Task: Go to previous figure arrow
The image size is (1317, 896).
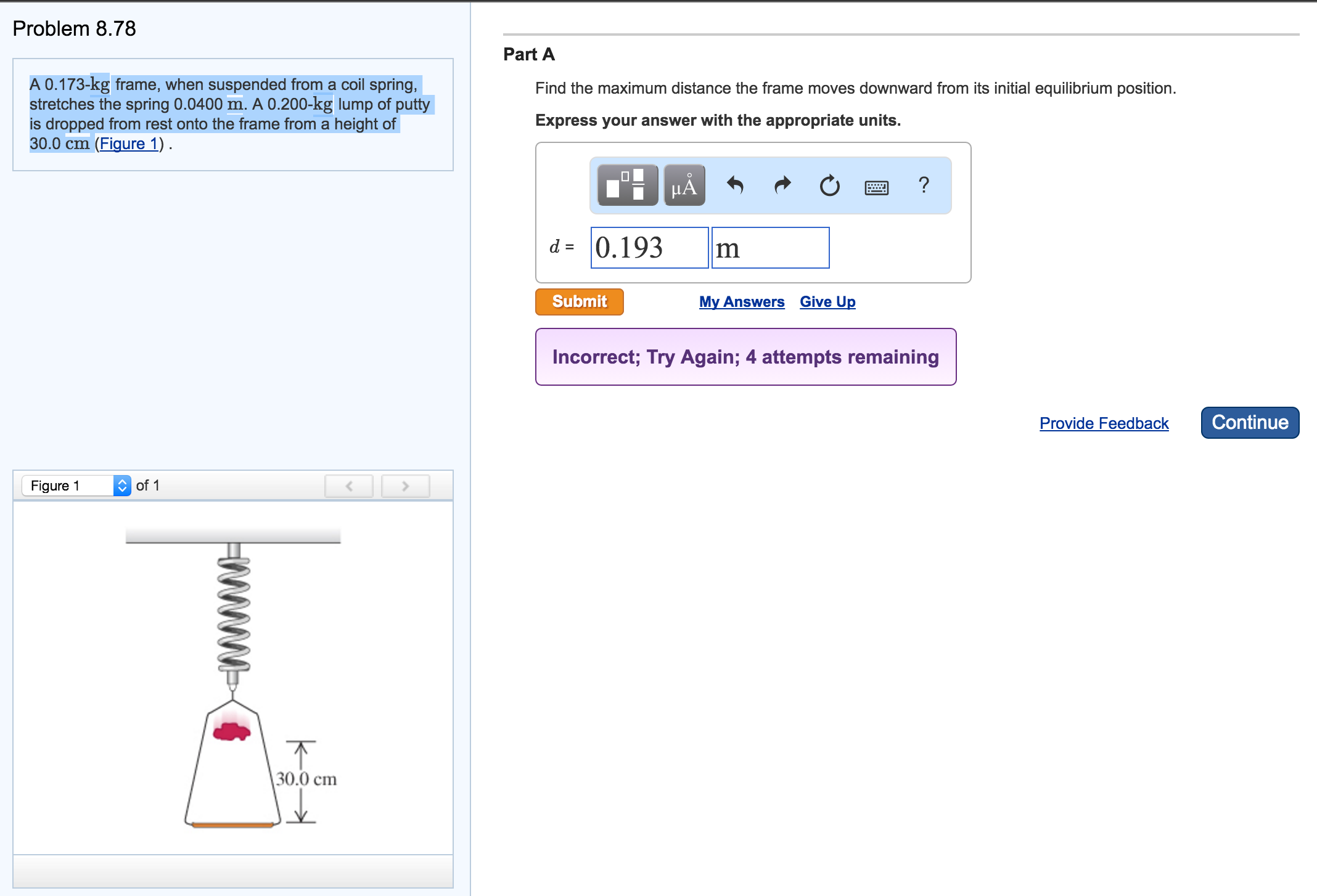Action: pos(349,486)
